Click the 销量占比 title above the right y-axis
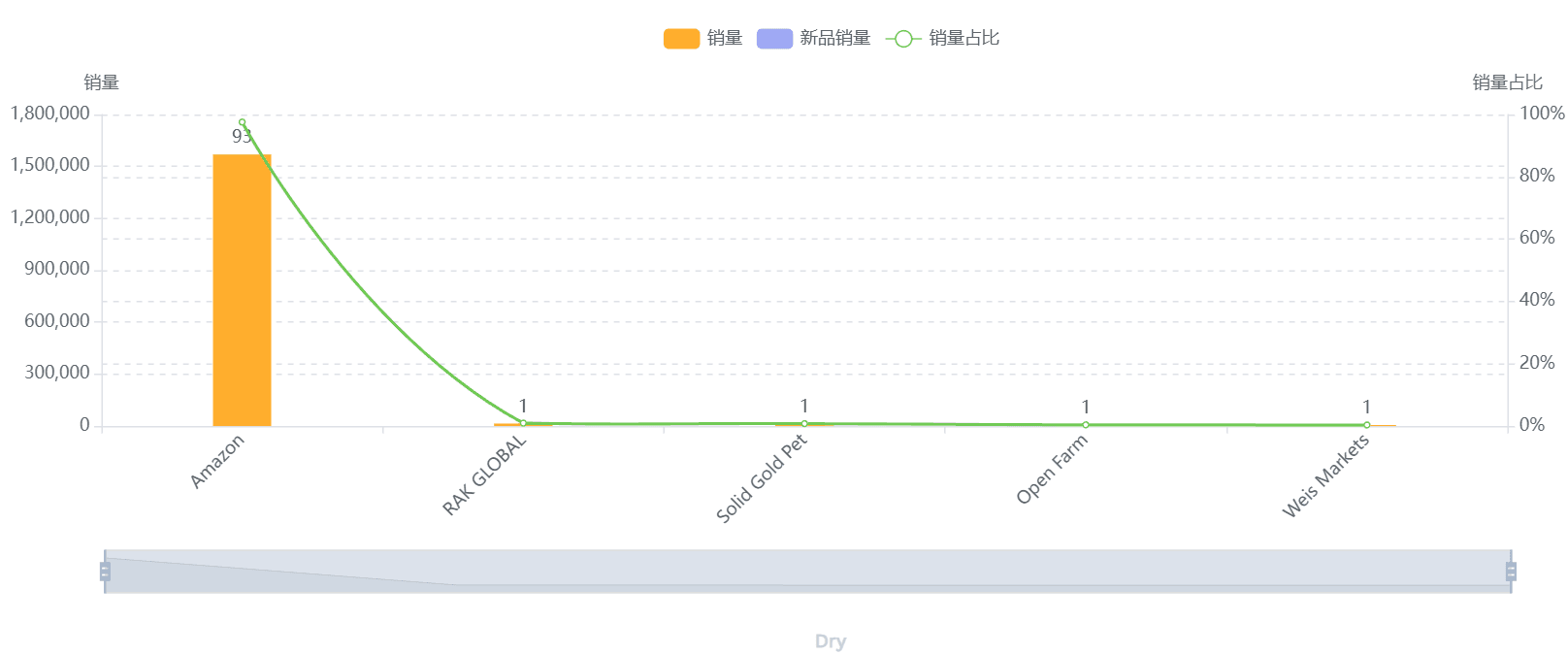This screenshot has width=1568, height=655. click(x=1507, y=82)
